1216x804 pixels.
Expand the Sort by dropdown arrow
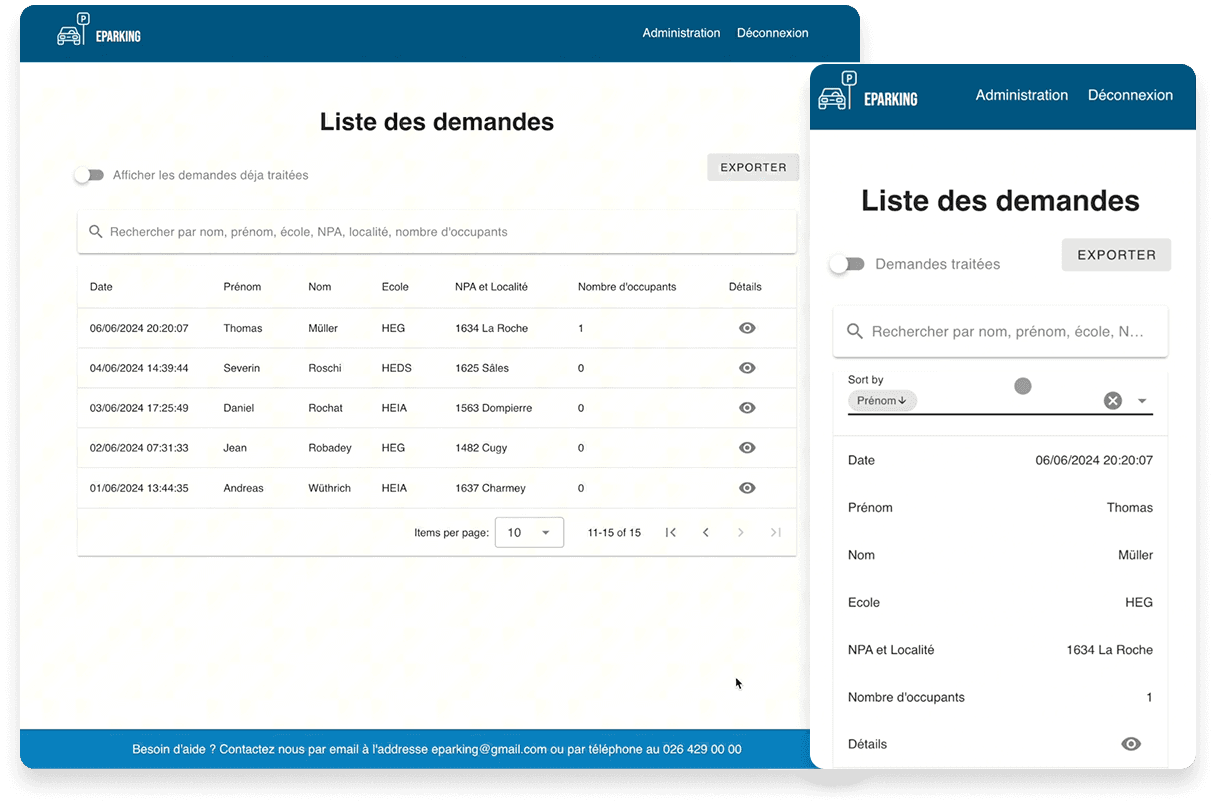point(1142,401)
